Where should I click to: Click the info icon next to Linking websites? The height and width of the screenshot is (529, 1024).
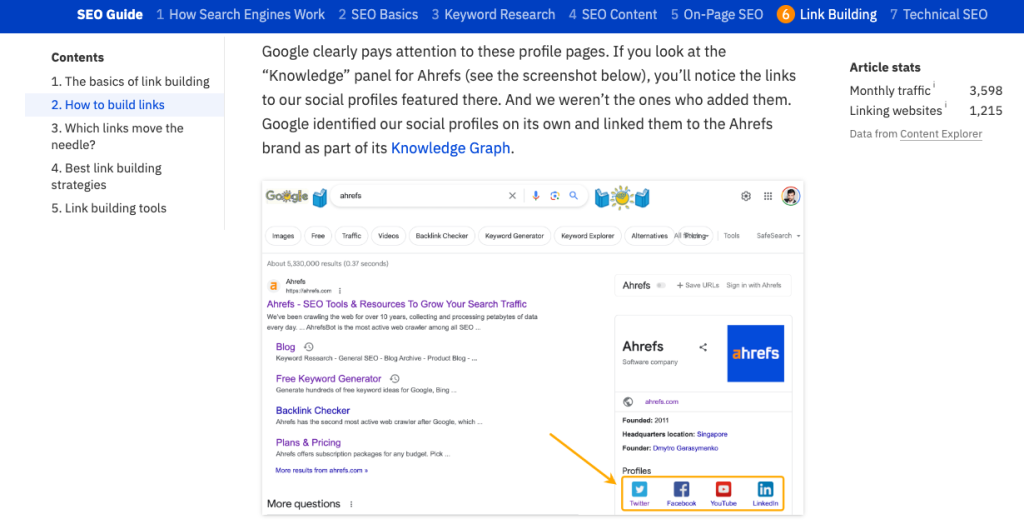tap(946, 105)
